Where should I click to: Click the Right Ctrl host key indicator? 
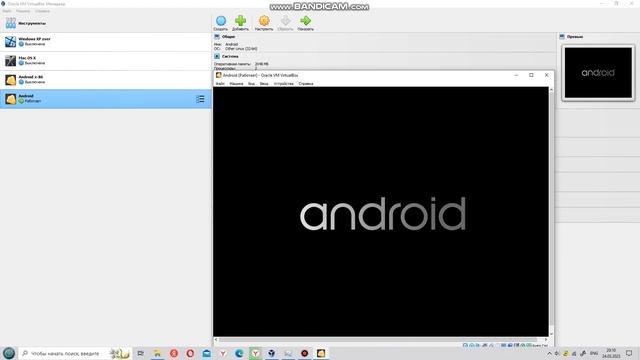(540, 346)
